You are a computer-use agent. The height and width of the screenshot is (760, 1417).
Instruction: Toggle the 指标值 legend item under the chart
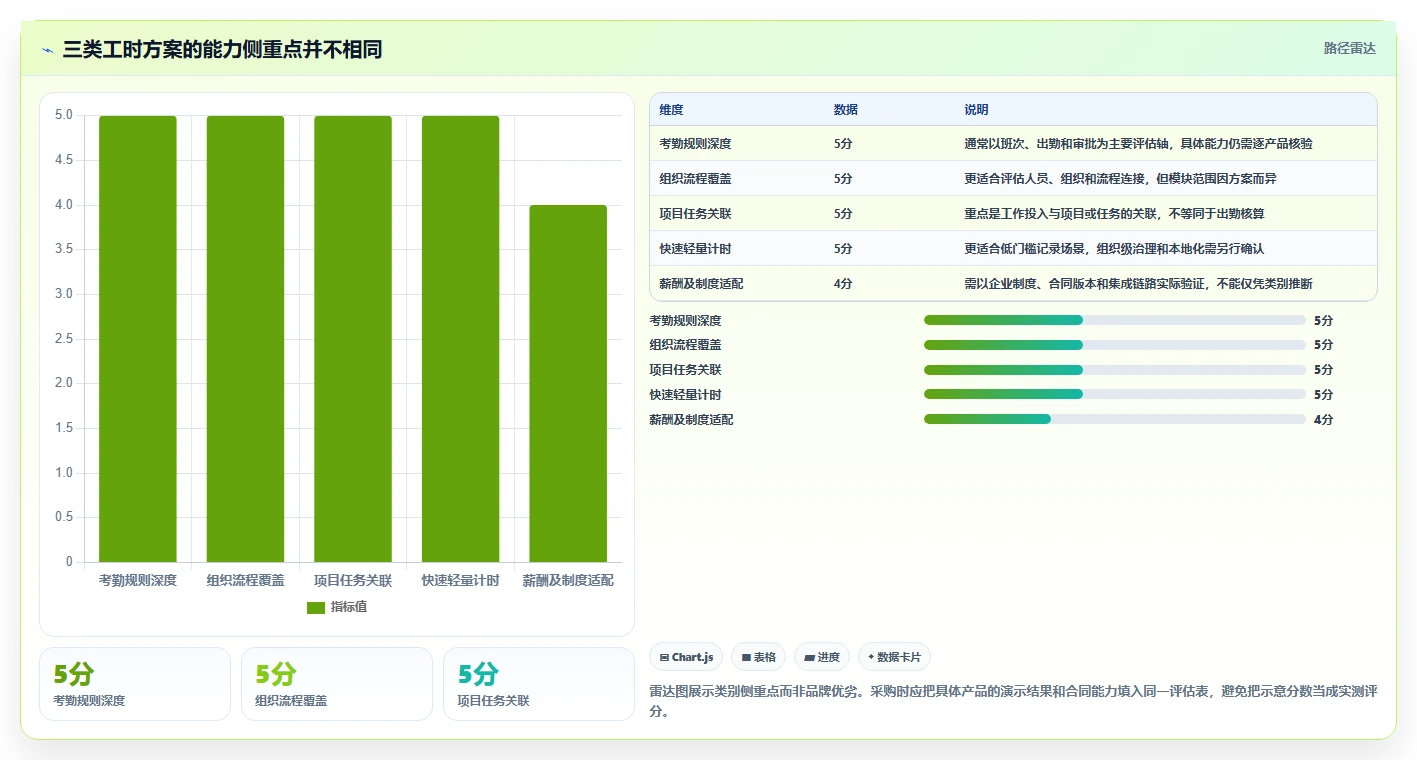(x=337, y=607)
